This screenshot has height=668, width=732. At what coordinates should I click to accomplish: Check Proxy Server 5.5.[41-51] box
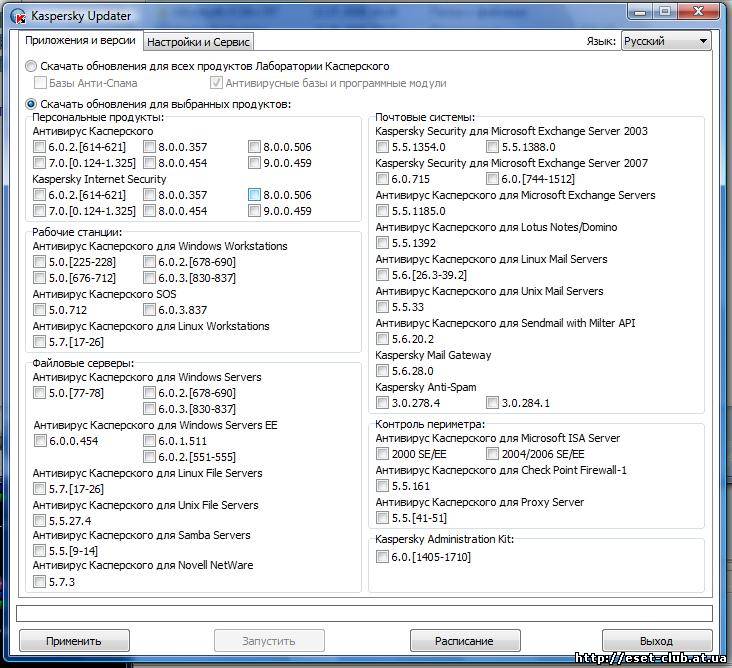coord(382,518)
